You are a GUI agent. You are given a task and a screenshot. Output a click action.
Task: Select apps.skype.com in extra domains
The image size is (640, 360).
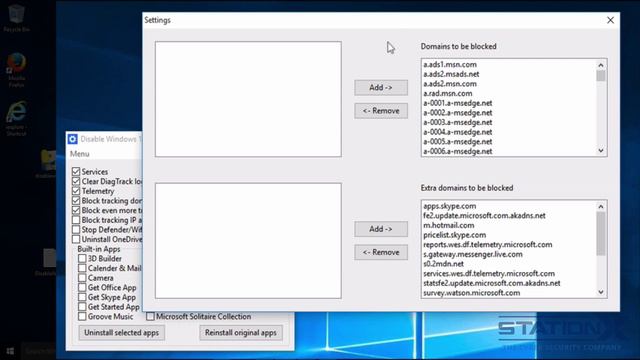(449, 206)
